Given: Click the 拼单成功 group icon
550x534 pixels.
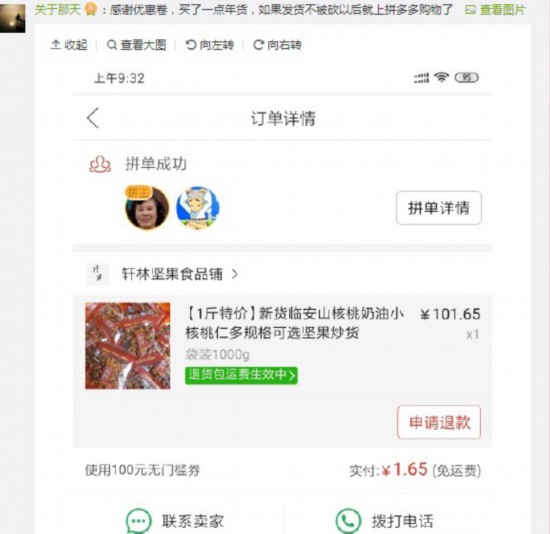Looking at the screenshot, I should pyautogui.click(x=100, y=164).
